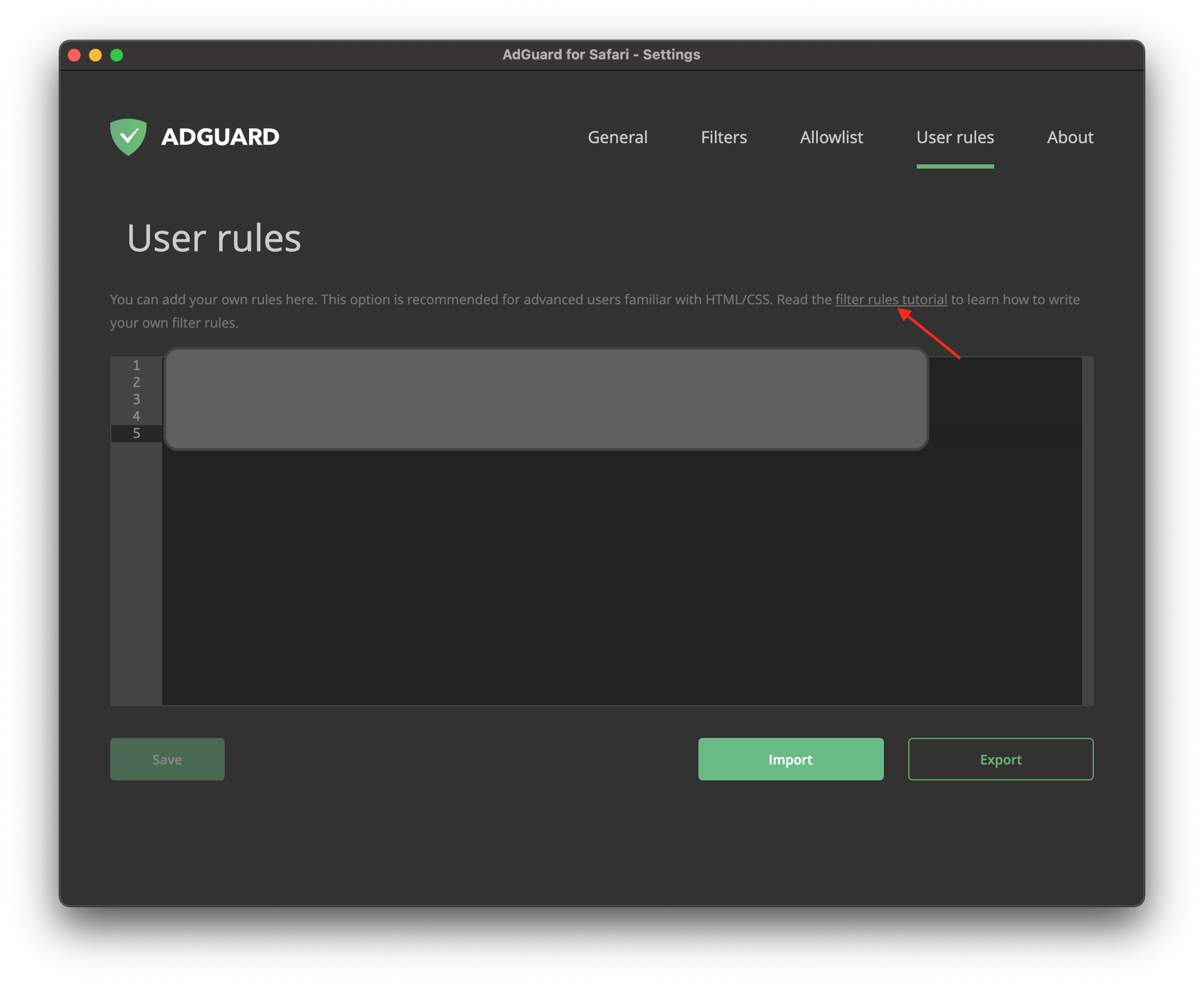The width and height of the screenshot is (1204, 985).
Task: Import user rules
Action: pos(791,759)
